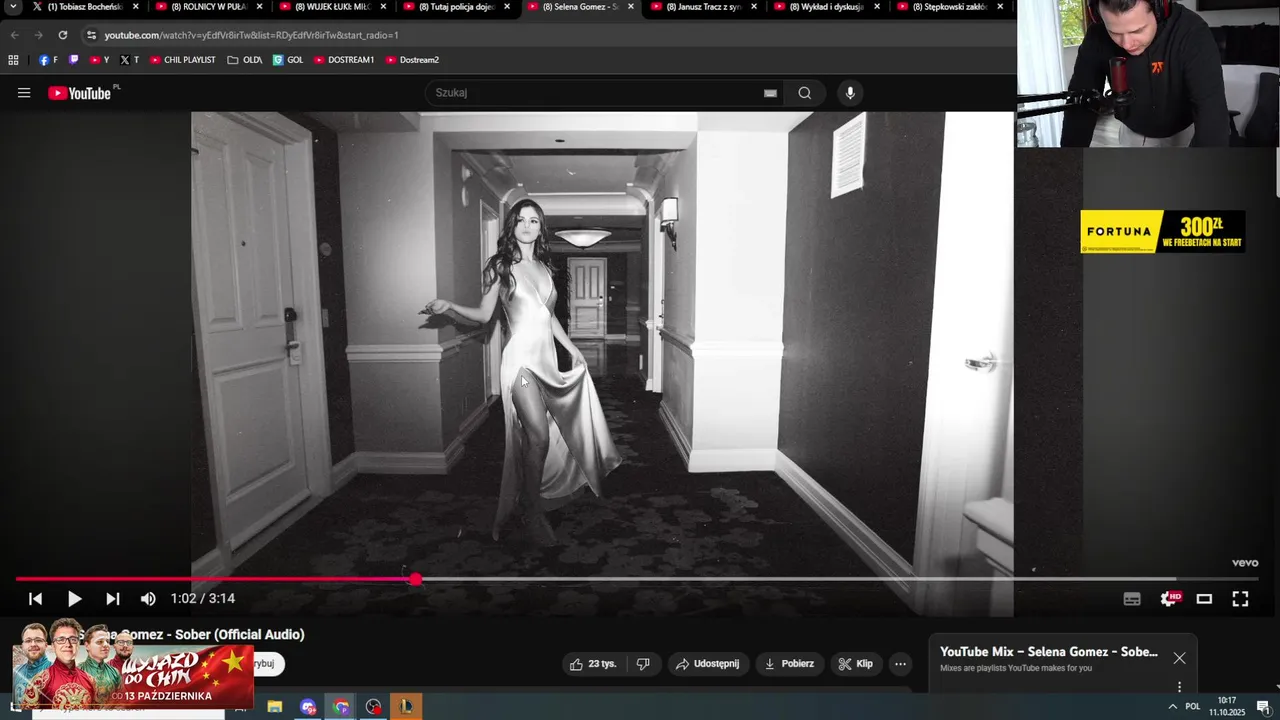The image size is (1280, 720).
Task: Change the POL input language
Action: click(1193, 707)
